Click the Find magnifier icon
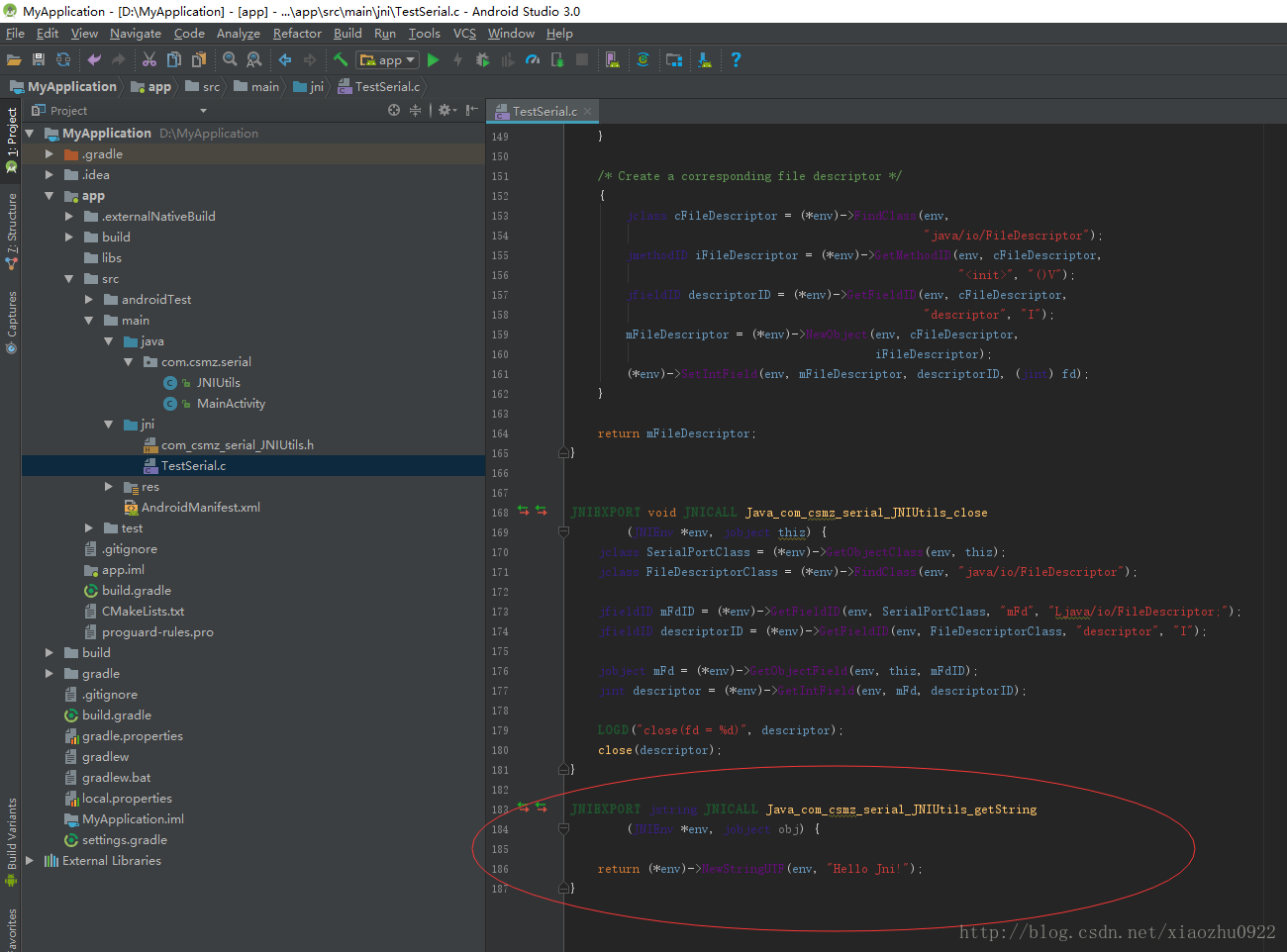 point(230,60)
